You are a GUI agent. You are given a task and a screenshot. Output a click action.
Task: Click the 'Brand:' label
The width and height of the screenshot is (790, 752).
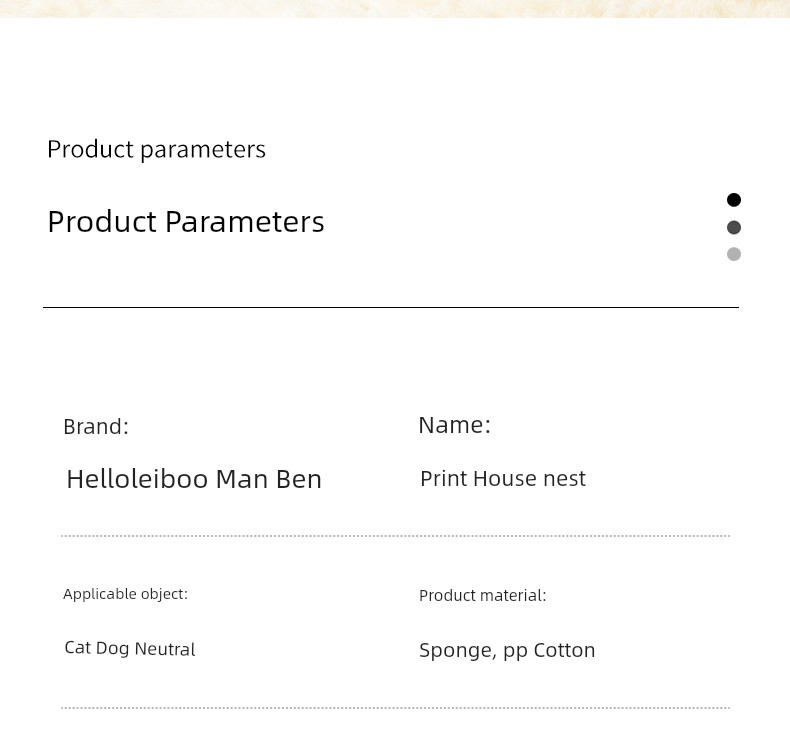pos(96,427)
